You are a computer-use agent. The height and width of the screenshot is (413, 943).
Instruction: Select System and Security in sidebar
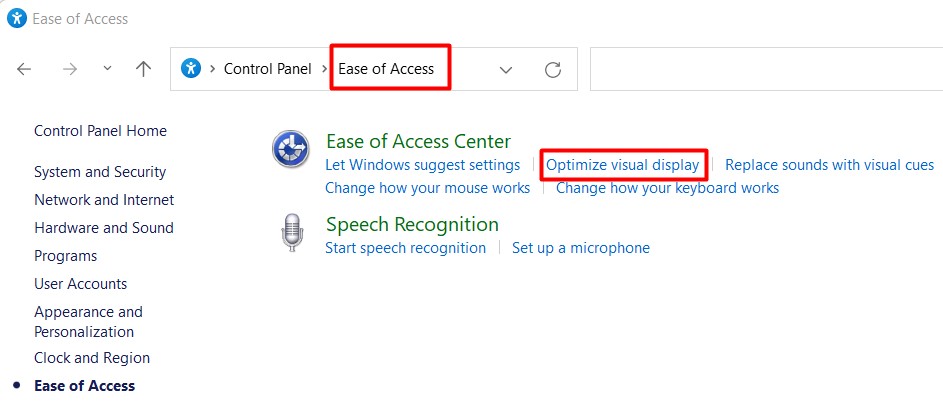(x=100, y=172)
